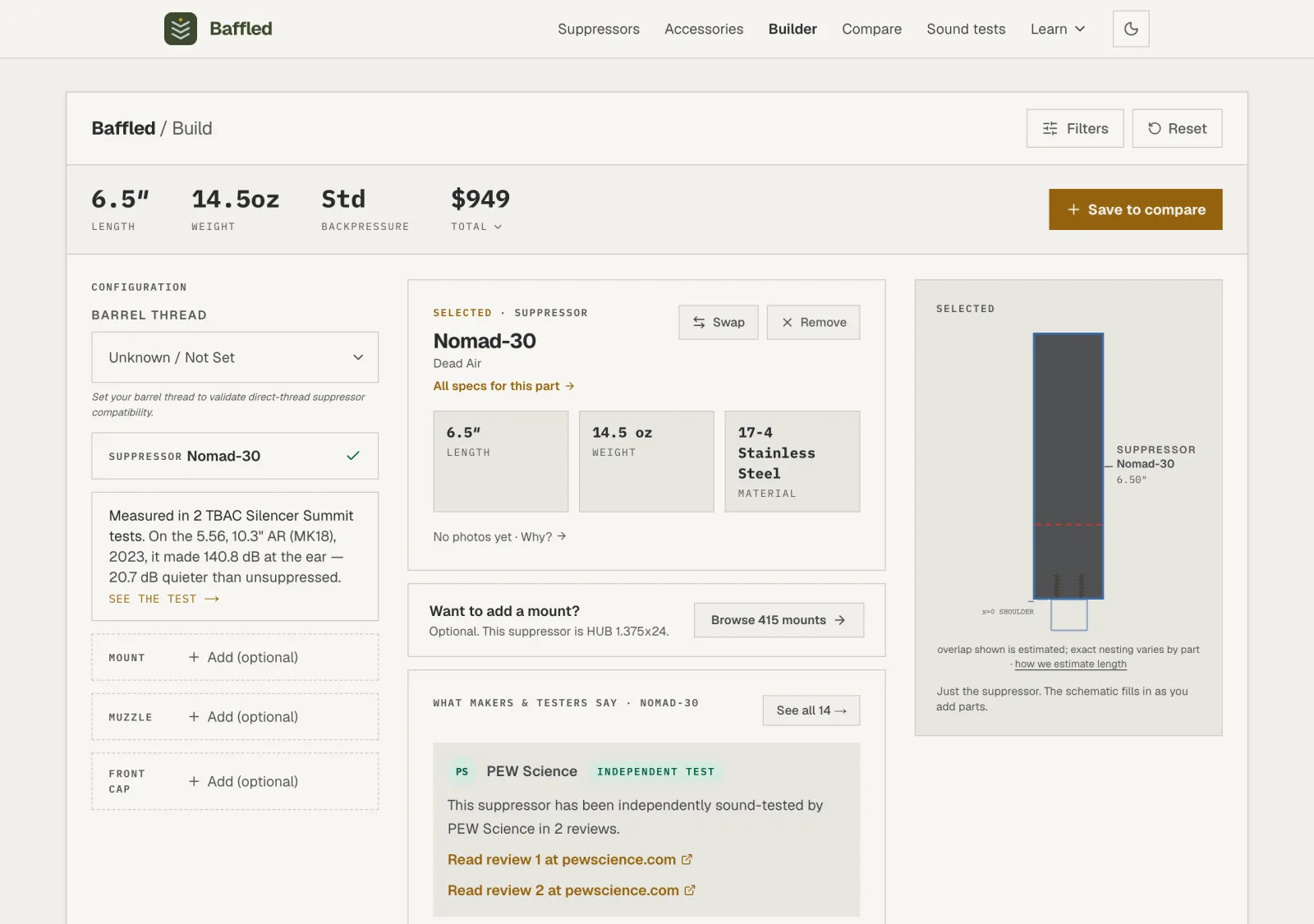Screen dimensions: 1314x924
Task: Click the suppressor schematic drawing
Action: [x=1068, y=466]
